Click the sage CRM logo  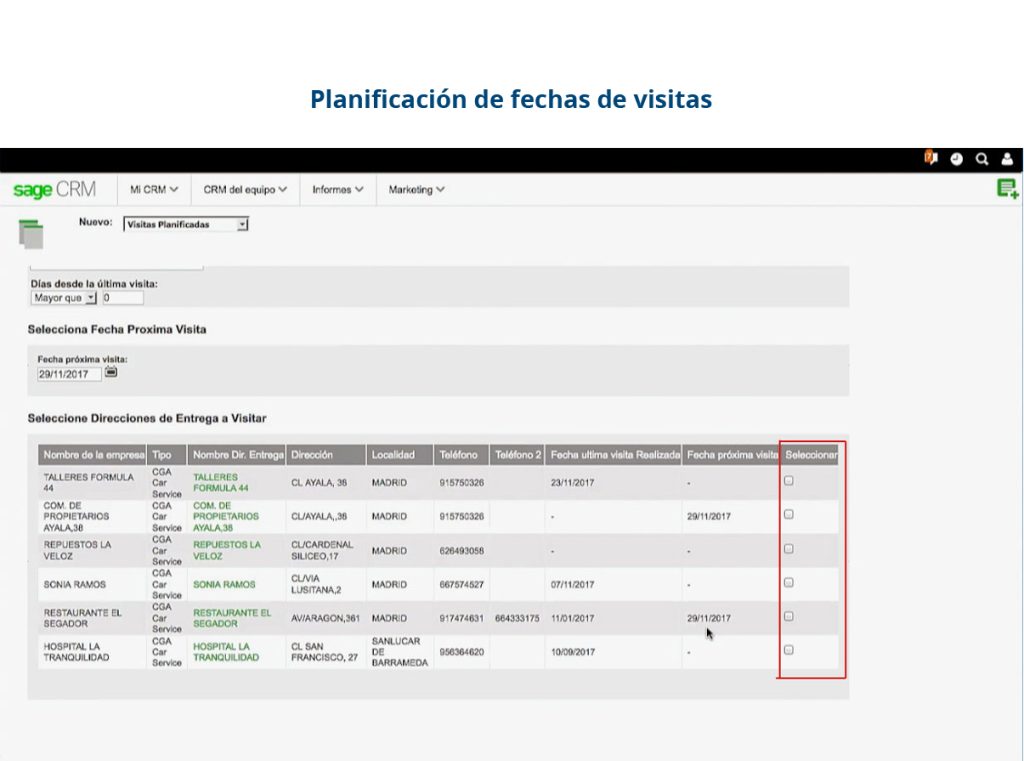click(57, 190)
